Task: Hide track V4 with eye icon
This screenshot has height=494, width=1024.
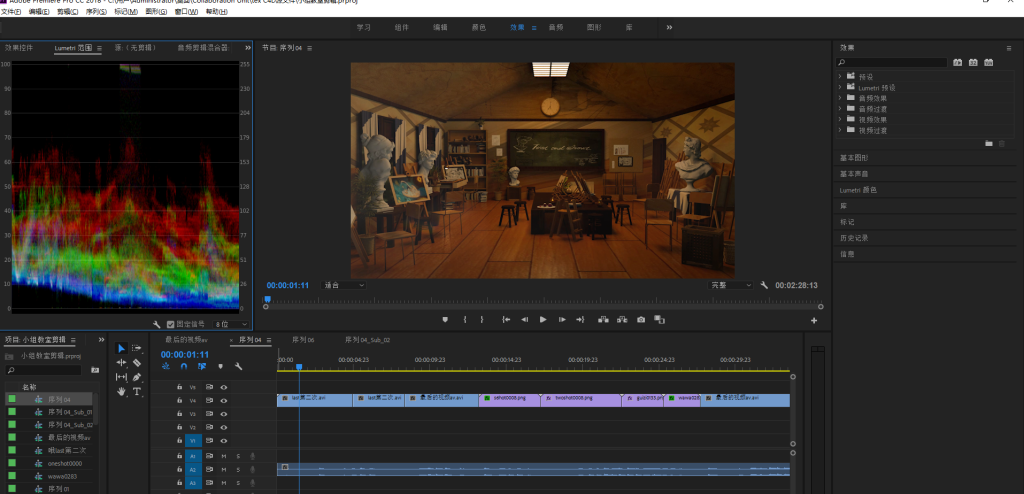Action: pyautogui.click(x=223, y=401)
